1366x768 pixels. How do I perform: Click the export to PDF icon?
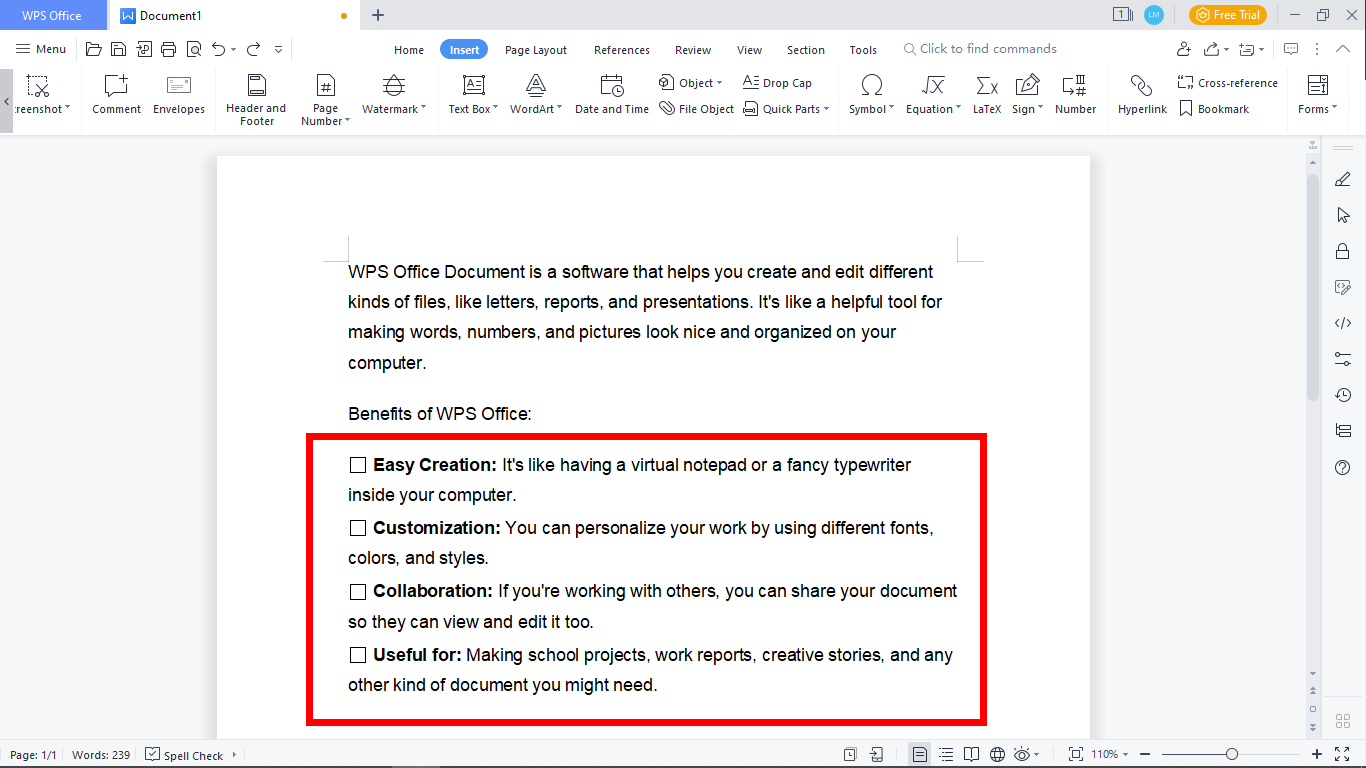tap(144, 49)
